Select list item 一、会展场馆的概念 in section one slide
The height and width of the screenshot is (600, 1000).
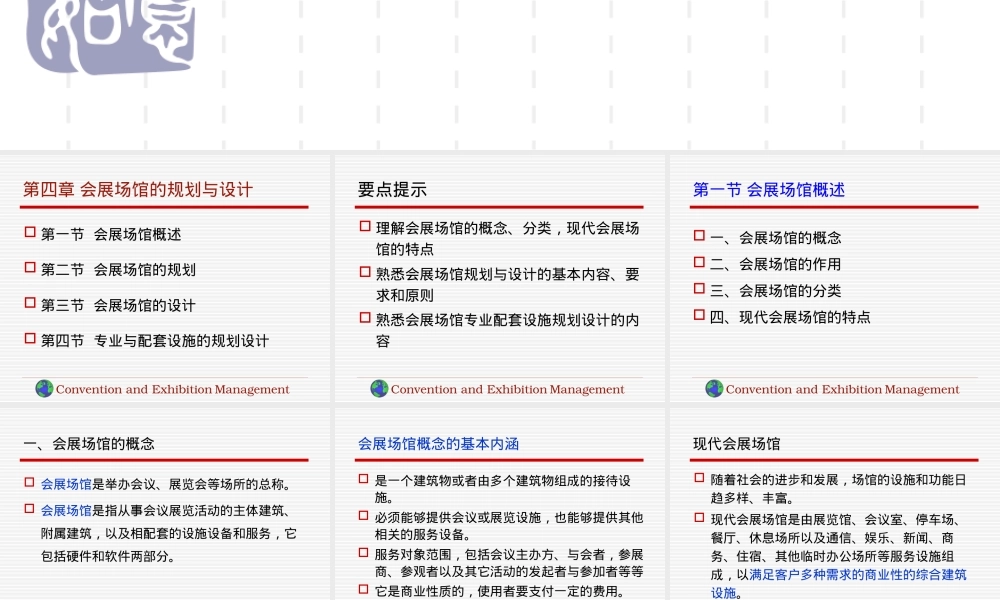click(x=776, y=238)
